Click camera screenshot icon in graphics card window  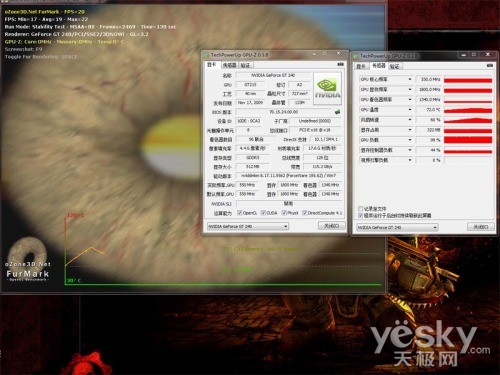coord(340,64)
